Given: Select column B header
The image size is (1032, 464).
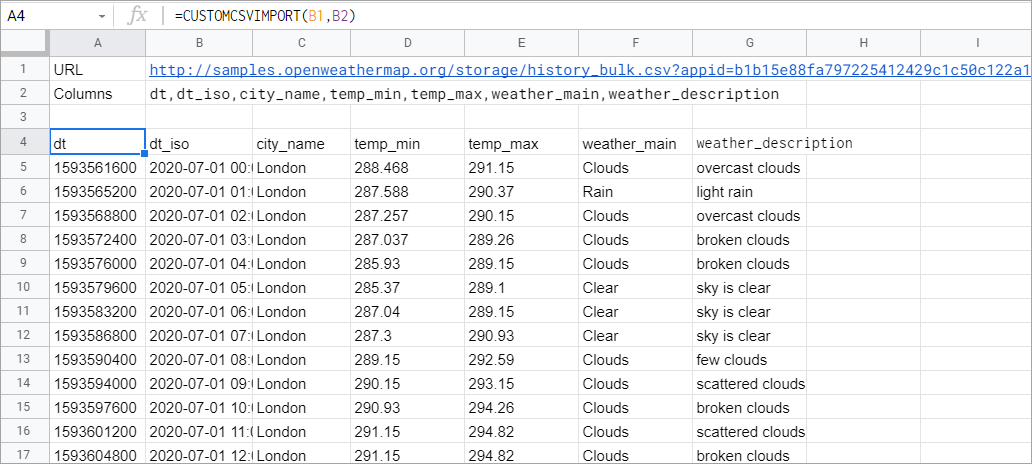Looking at the screenshot, I should [x=199, y=43].
